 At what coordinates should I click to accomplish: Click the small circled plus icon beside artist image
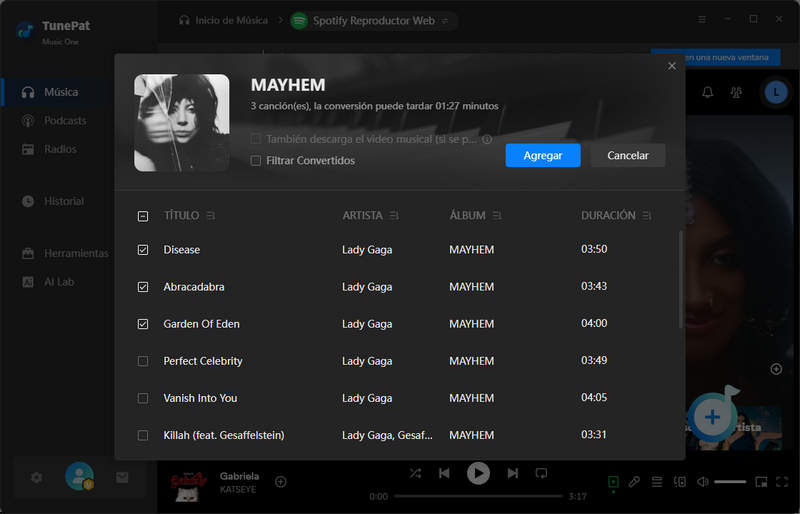(776, 369)
